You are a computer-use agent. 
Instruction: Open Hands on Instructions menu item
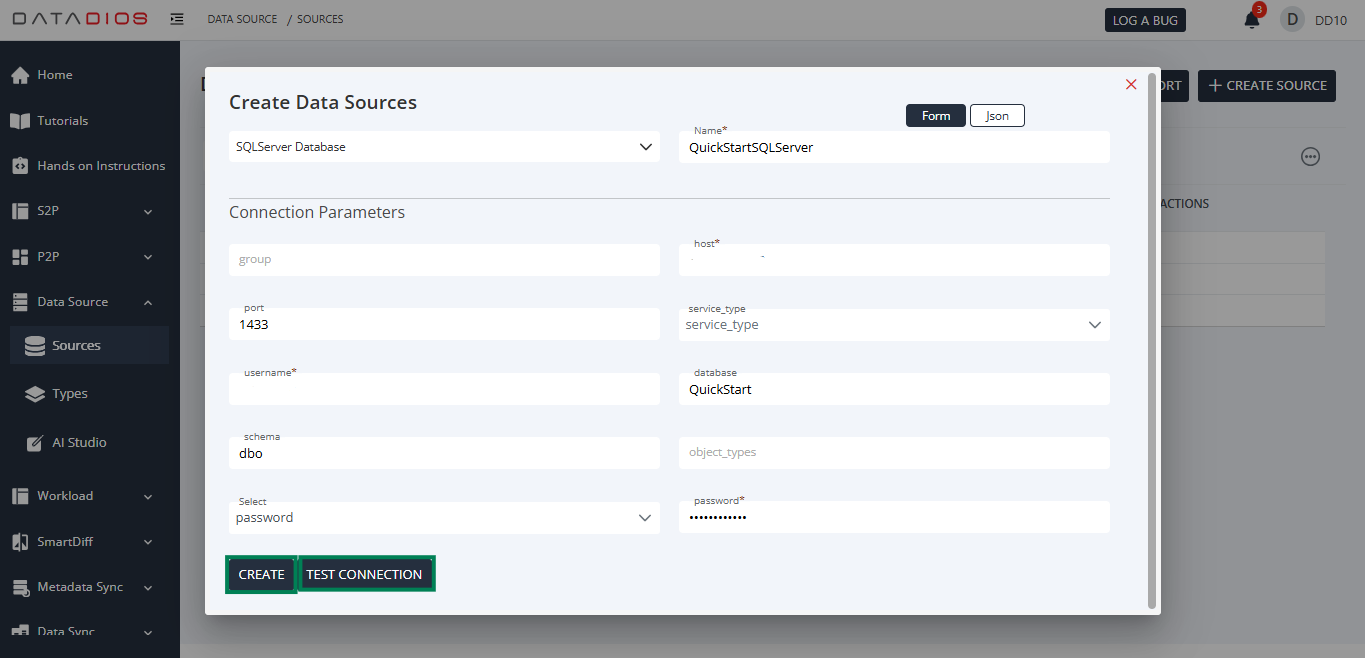pyautogui.click(x=100, y=166)
